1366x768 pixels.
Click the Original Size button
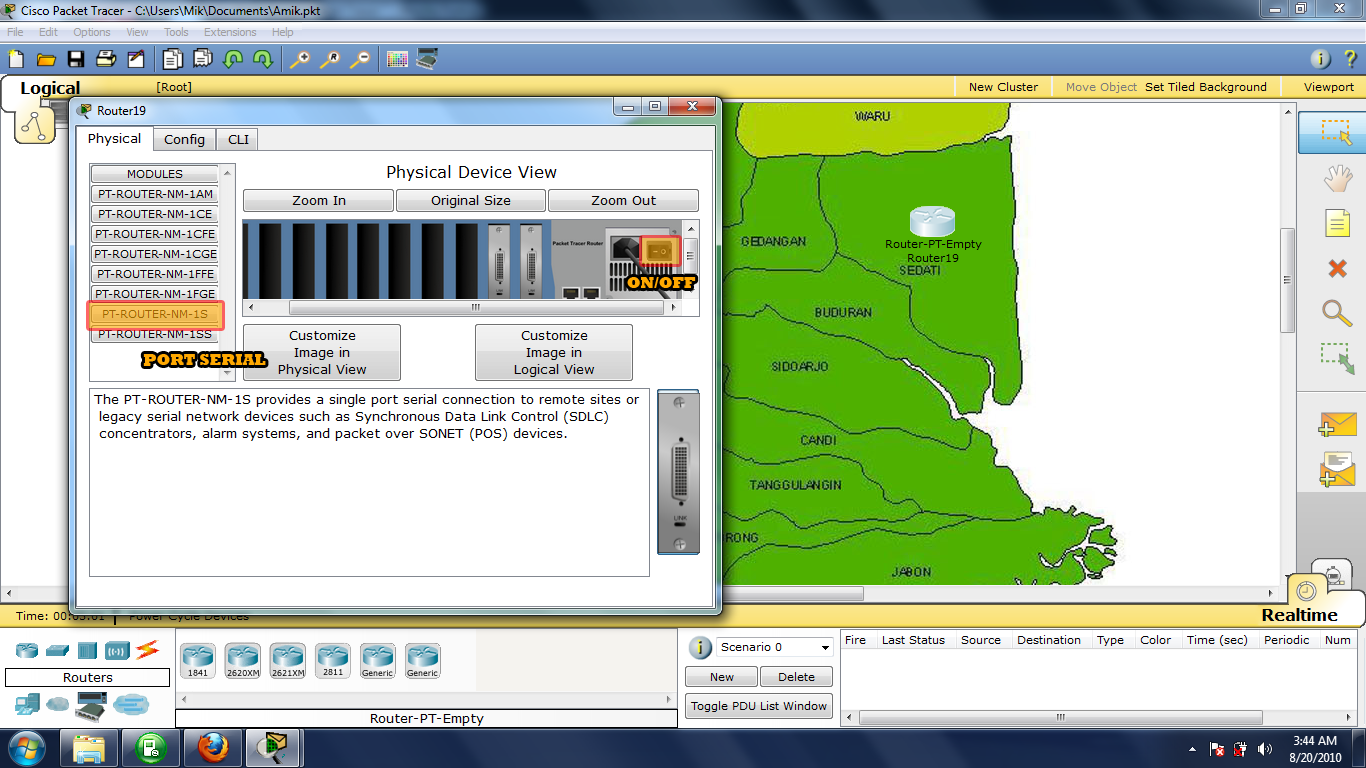point(471,200)
